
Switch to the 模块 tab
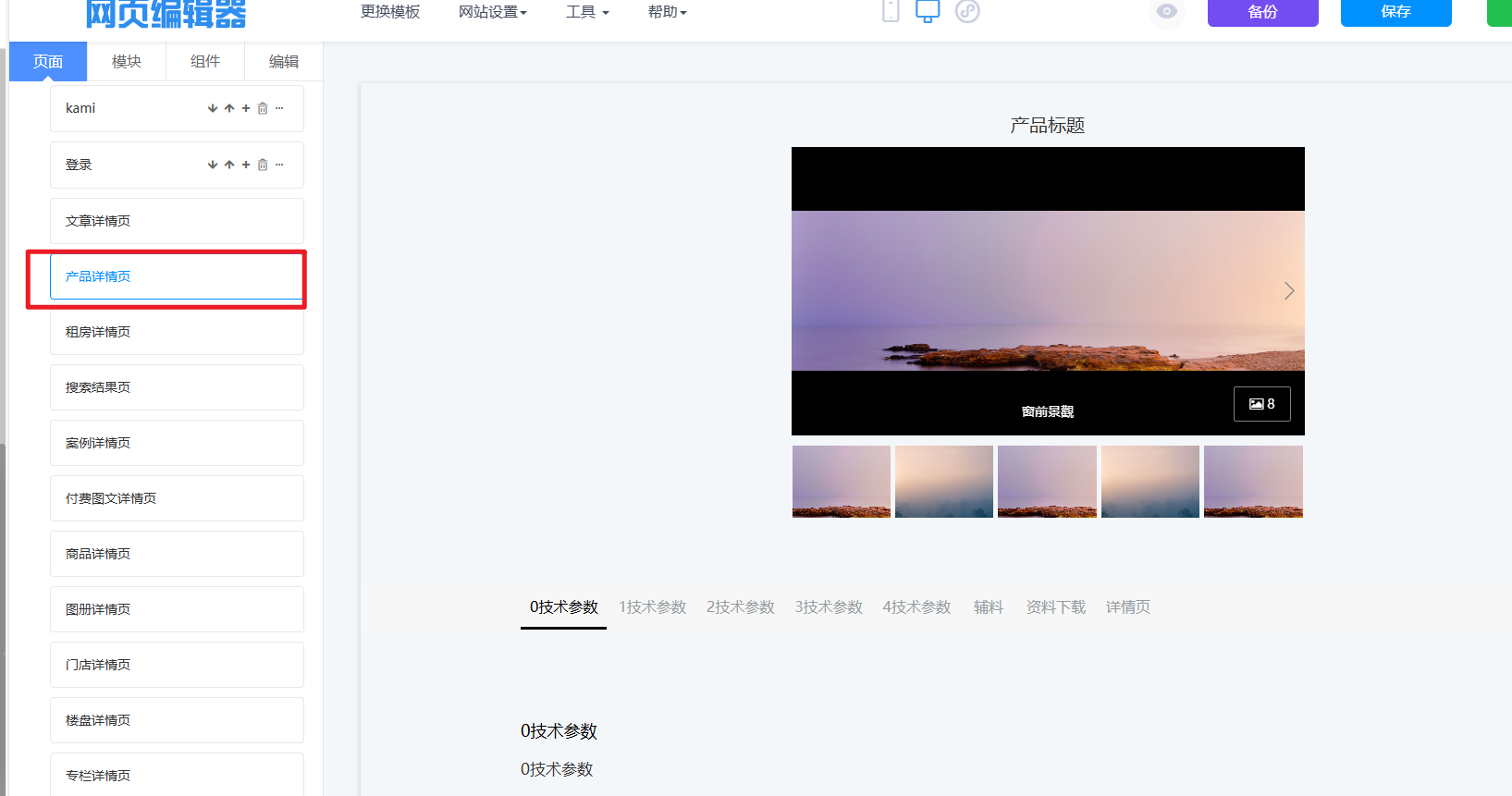(x=127, y=62)
